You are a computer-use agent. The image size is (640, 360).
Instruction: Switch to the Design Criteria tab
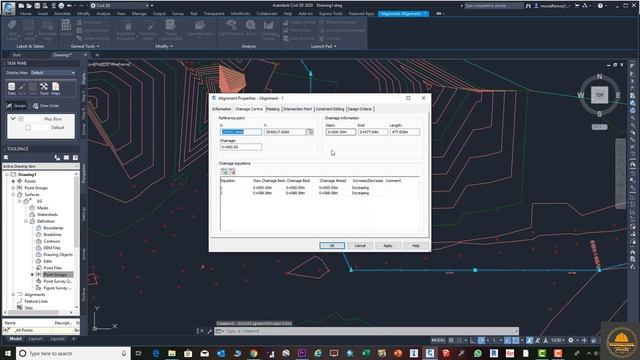click(x=360, y=109)
